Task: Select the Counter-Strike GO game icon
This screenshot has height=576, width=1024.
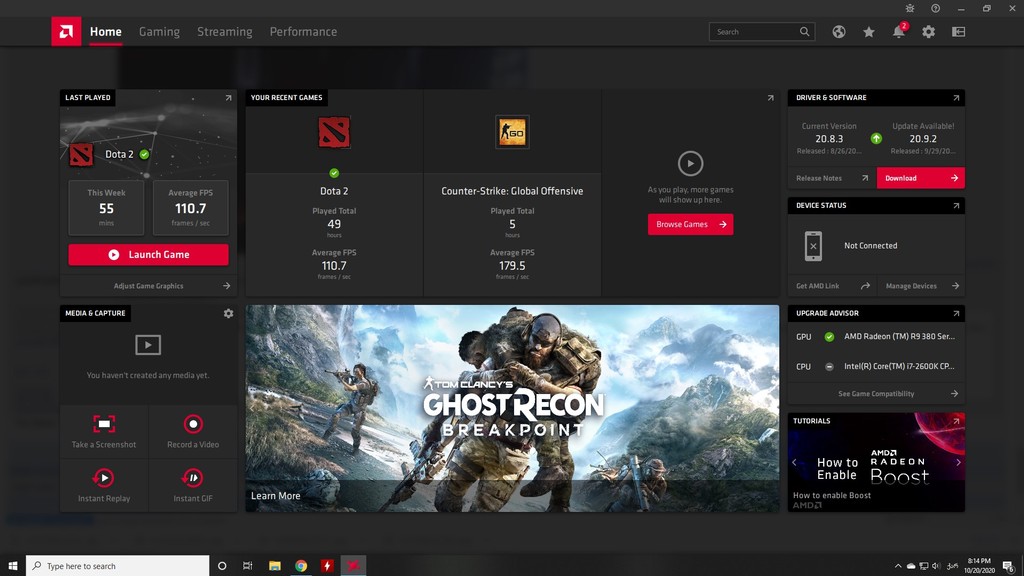Action: click(512, 132)
